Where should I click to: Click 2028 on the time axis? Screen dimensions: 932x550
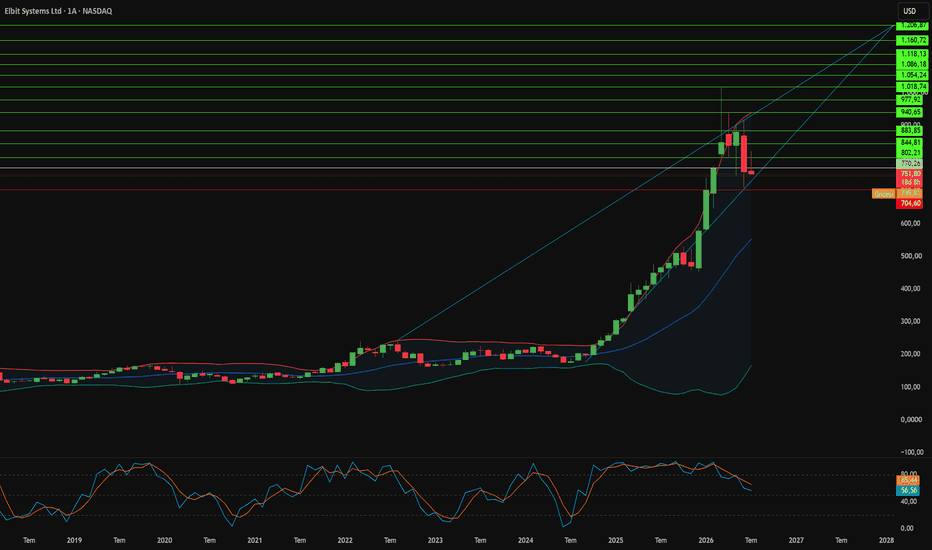click(x=886, y=540)
